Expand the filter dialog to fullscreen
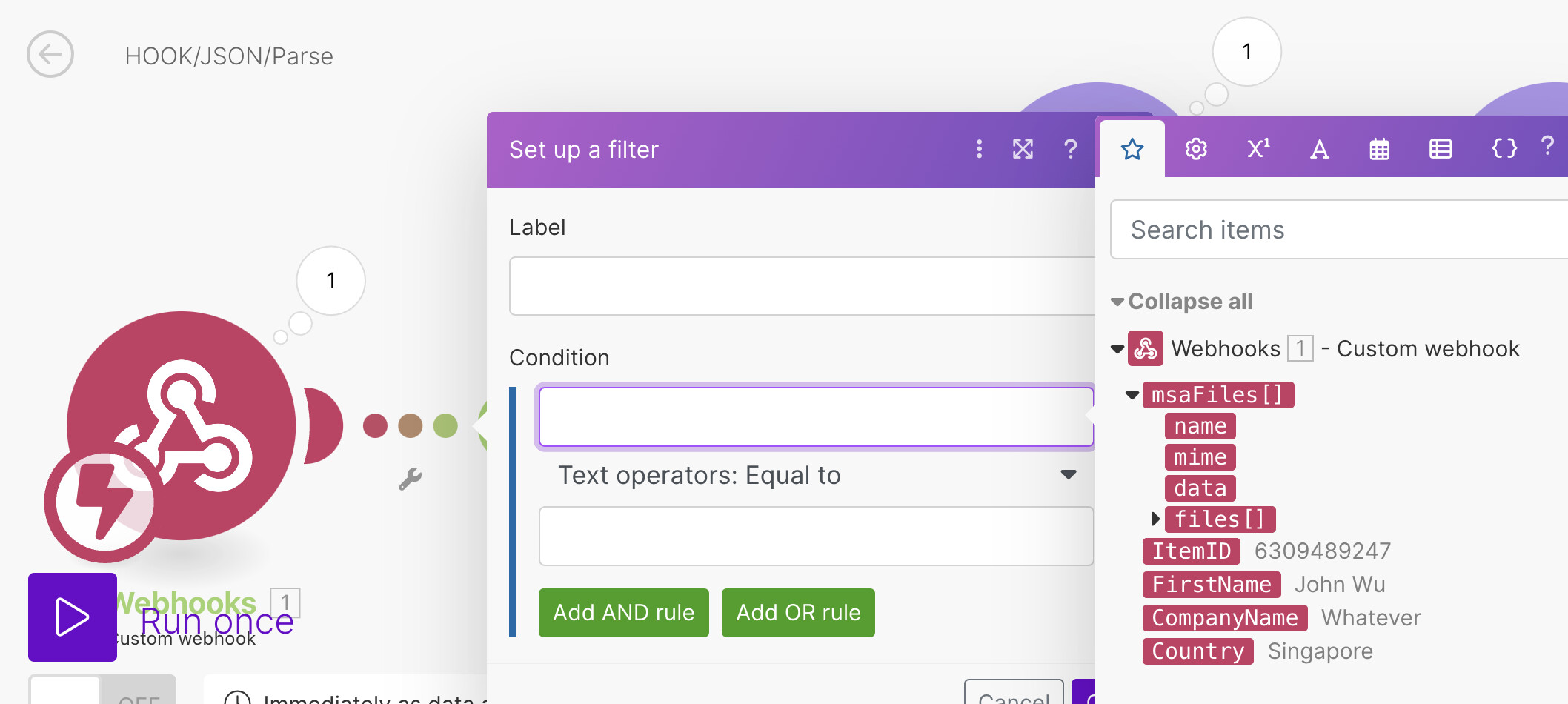This screenshot has height=704, width=1568. pyautogui.click(x=1023, y=150)
